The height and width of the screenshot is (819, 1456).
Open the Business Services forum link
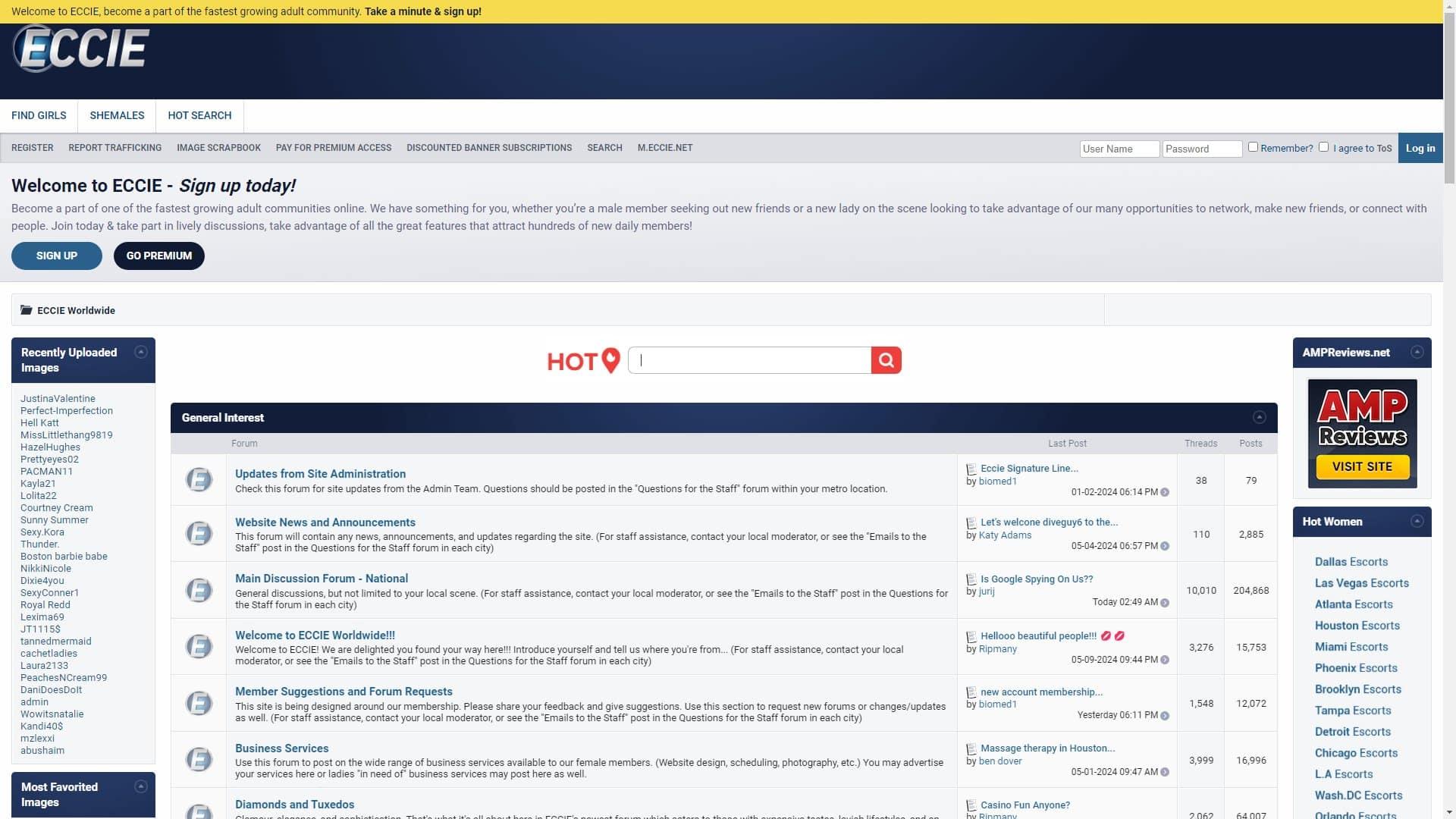click(x=281, y=748)
